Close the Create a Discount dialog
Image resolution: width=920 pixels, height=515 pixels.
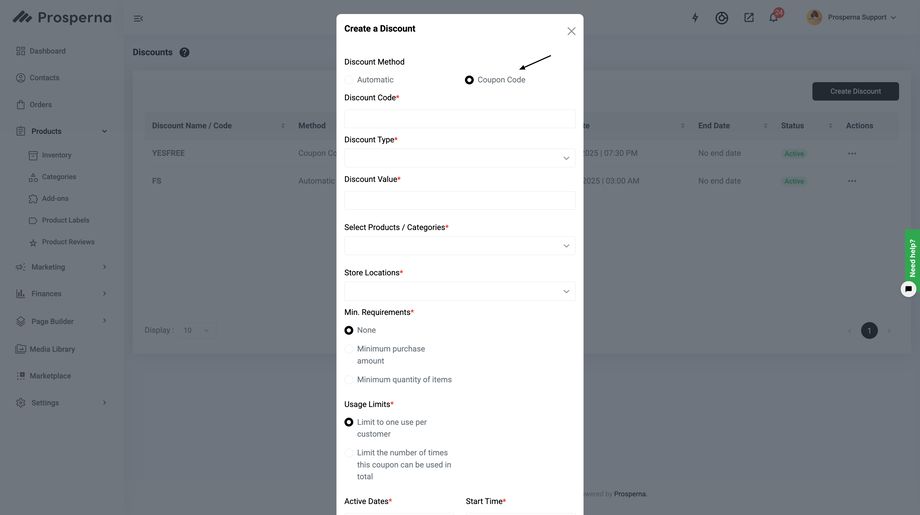click(x=571, y=31)
